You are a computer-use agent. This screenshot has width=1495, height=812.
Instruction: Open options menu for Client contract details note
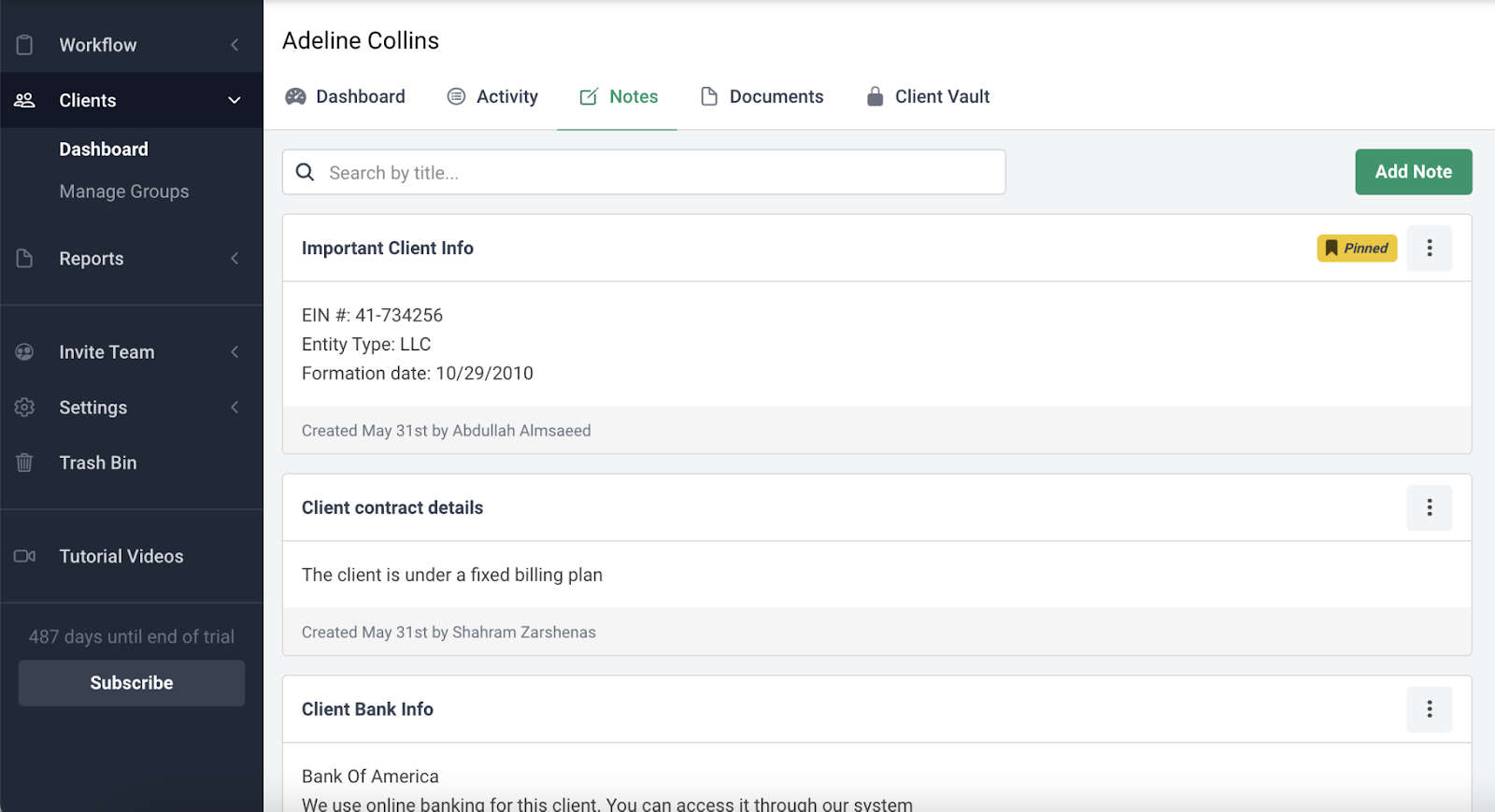[1430, 507]
